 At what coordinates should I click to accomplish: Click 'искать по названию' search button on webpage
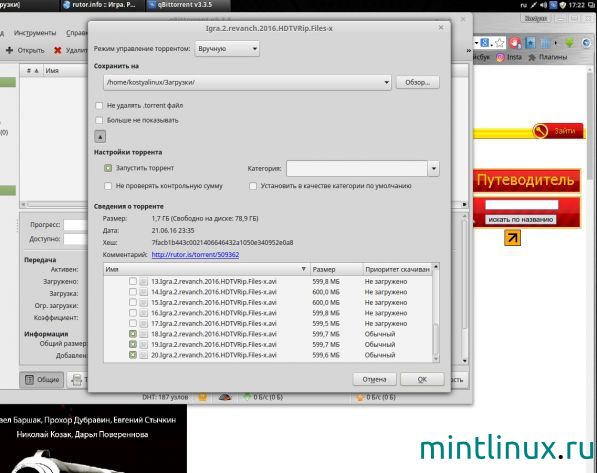point(520,219)
